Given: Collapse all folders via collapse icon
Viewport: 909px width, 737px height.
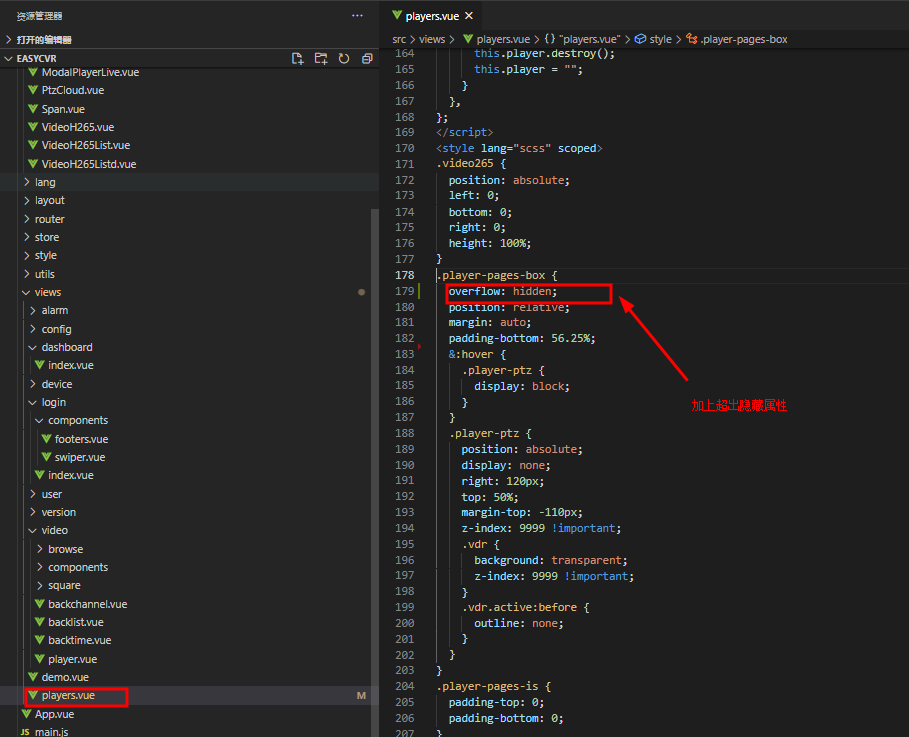Looking at the screenshot, I should pos(367,59).
